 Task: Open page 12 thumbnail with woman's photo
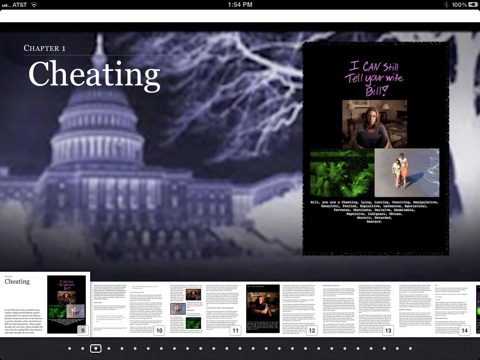281,309
